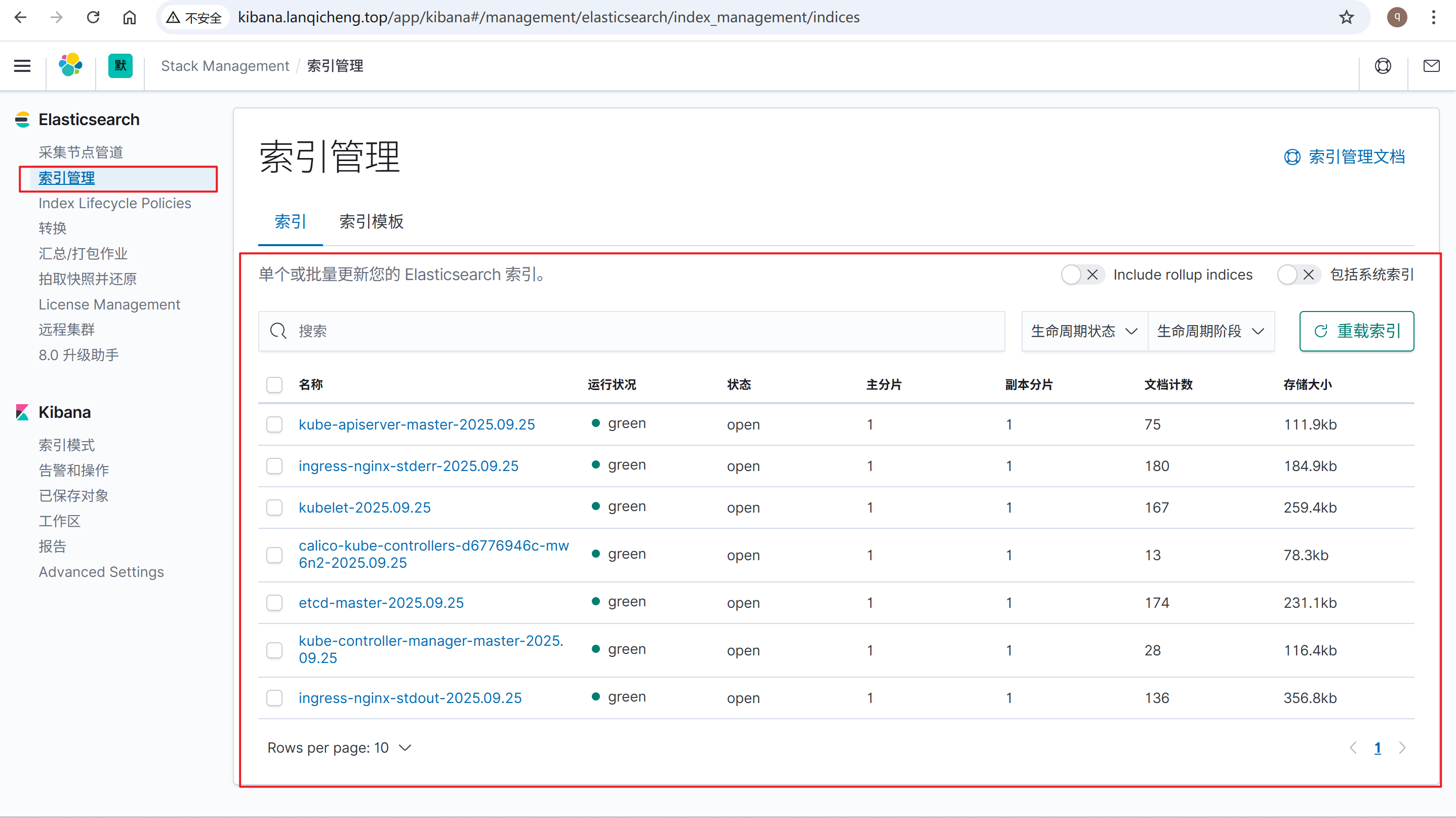Open 工作区 under Kibana
Viewport: 1456px width, 818px height.
tap(59, 521)
